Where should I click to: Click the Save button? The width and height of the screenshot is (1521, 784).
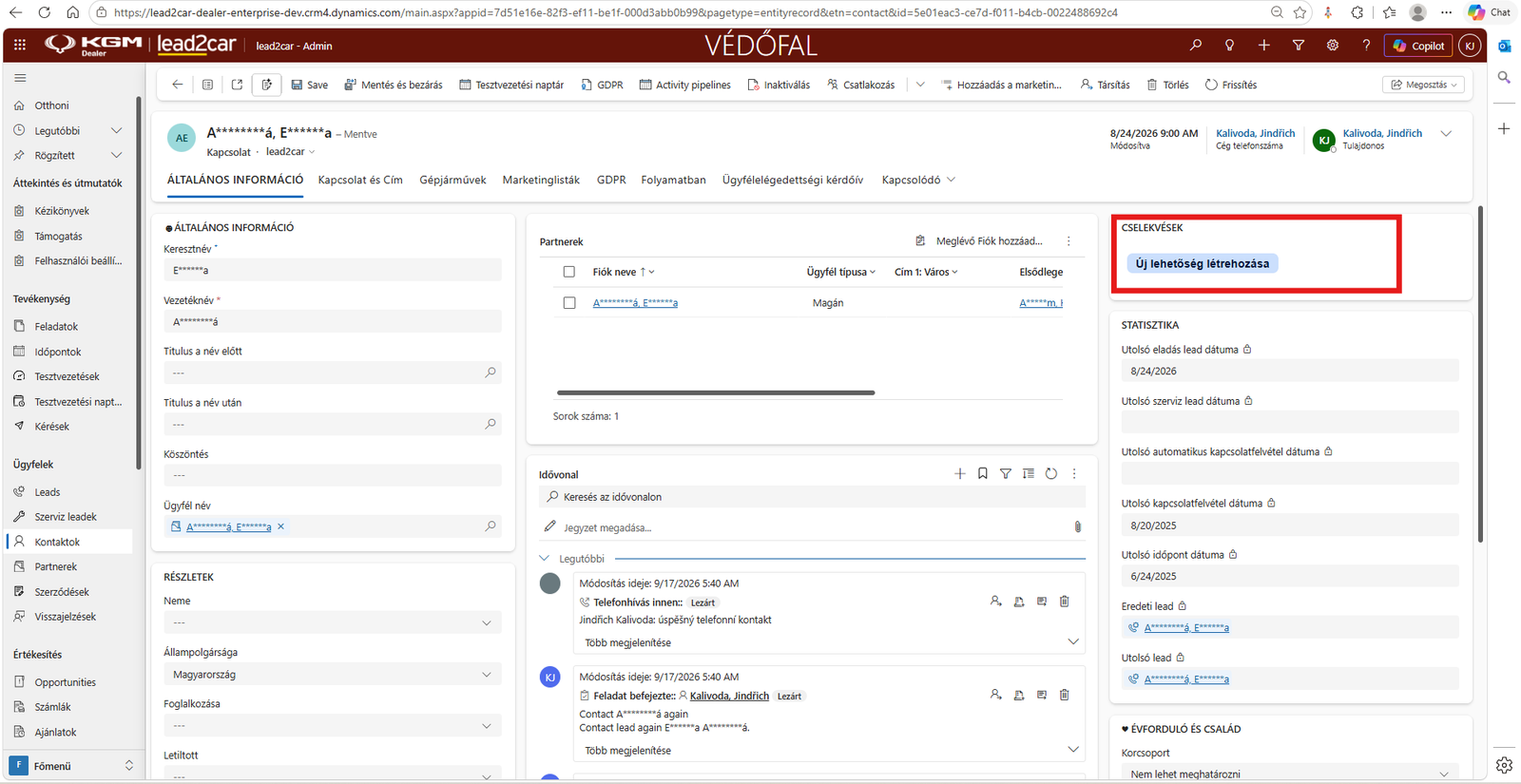[x=310, y=85]
